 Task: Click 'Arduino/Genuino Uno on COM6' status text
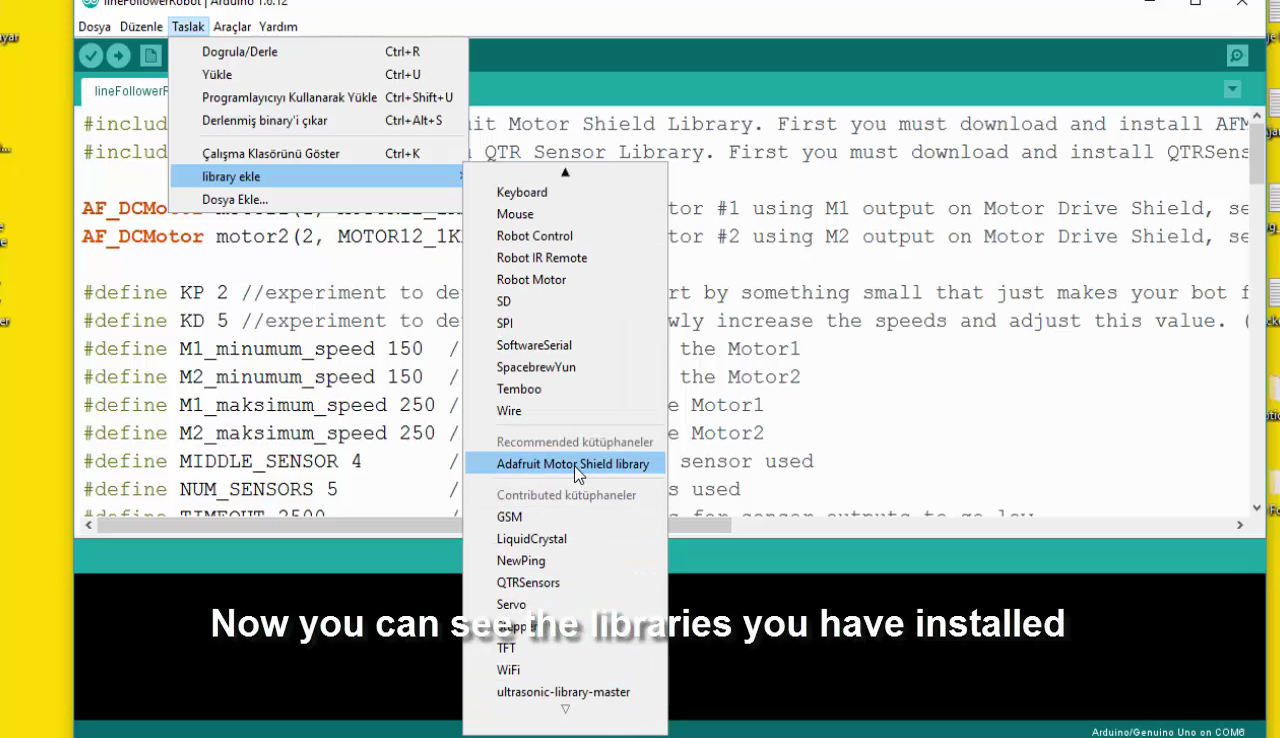1168,732
